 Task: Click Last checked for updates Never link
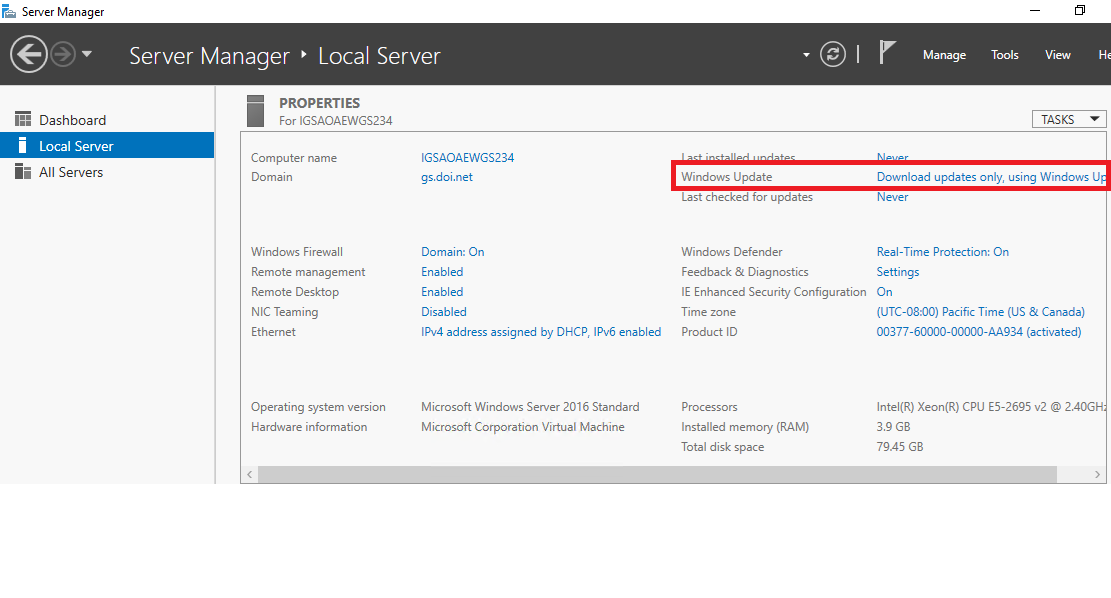[x=892, y=196]
